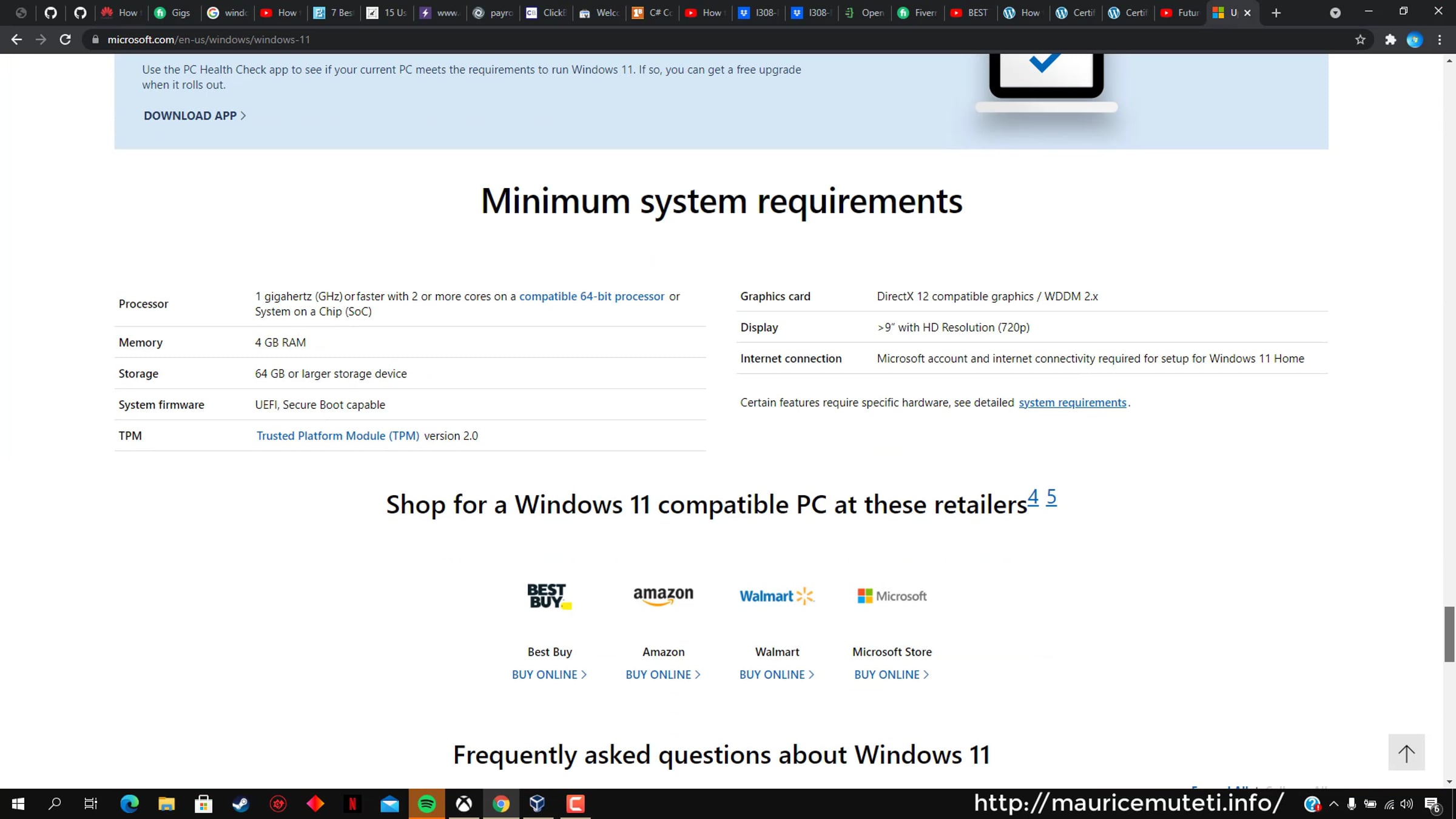Click Walmart BUY ONLINE link
This screenshot has height=819, width=1456.
click(x=777, y=675)
